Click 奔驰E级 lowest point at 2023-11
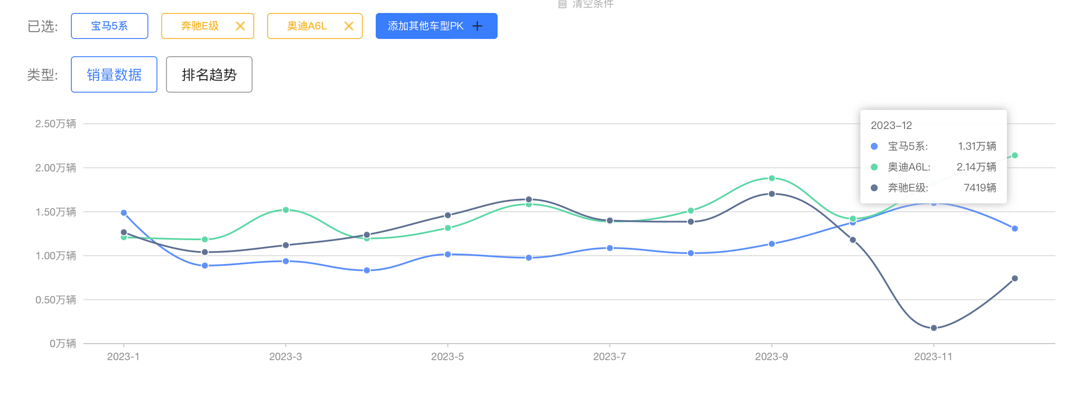Screen dimensions: 1080x412 (x=933, y=328)
